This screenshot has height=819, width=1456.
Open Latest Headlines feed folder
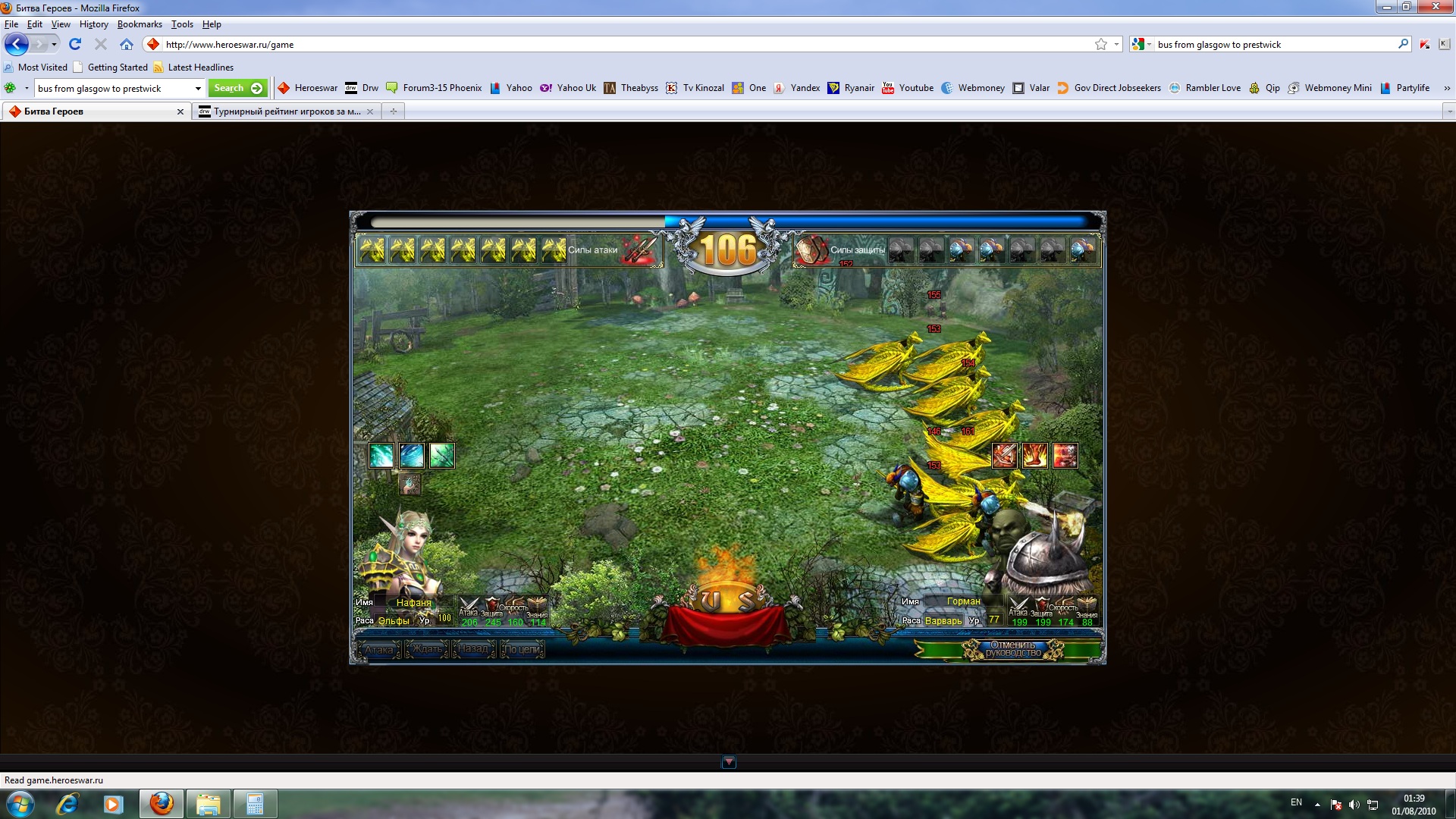[x=193, y=67]
